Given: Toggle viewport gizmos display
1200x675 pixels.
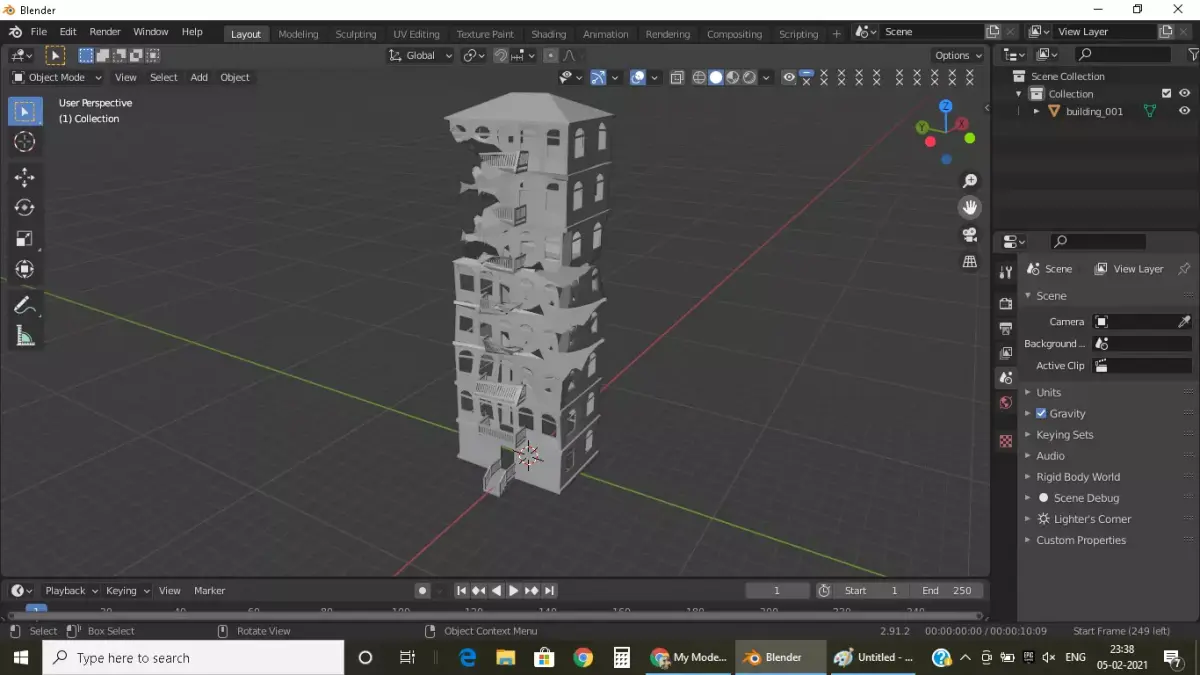Looking at the screenshot, I should point(598,77).
